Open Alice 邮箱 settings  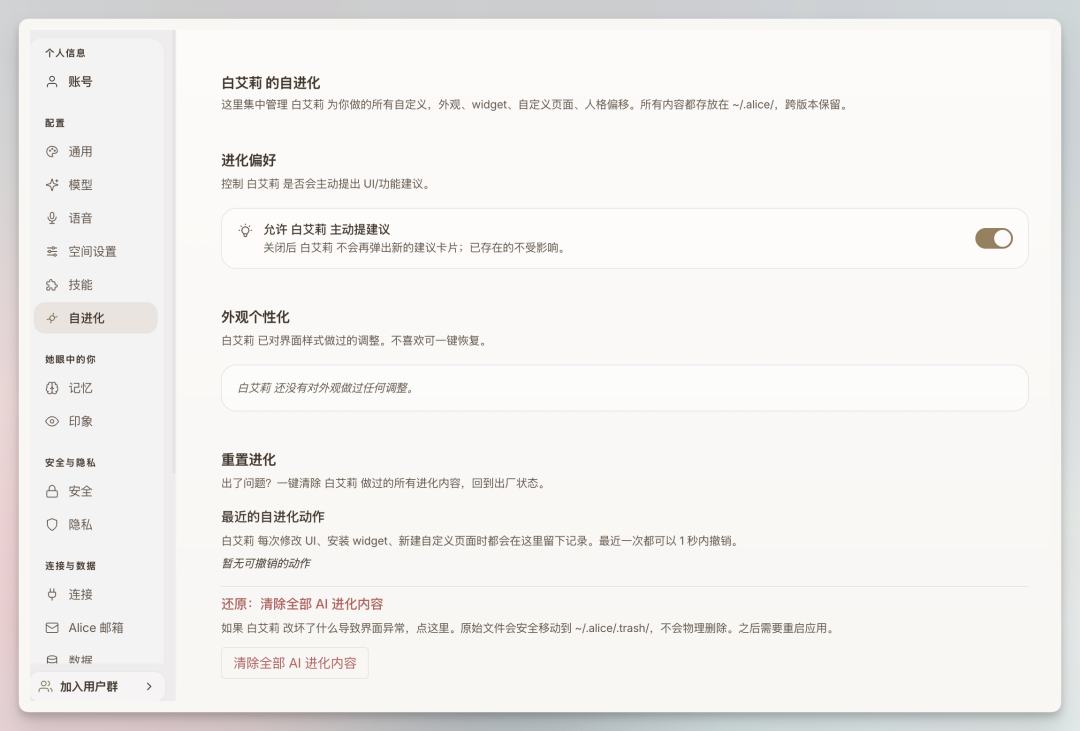[x=96, y=628]
